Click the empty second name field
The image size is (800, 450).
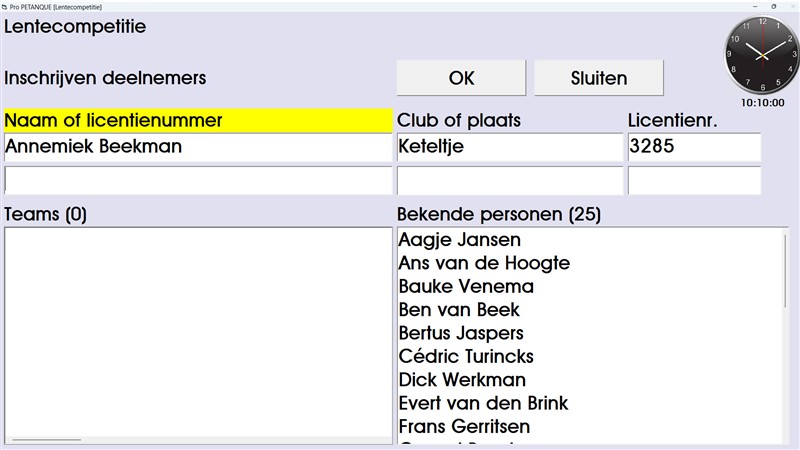198,180
